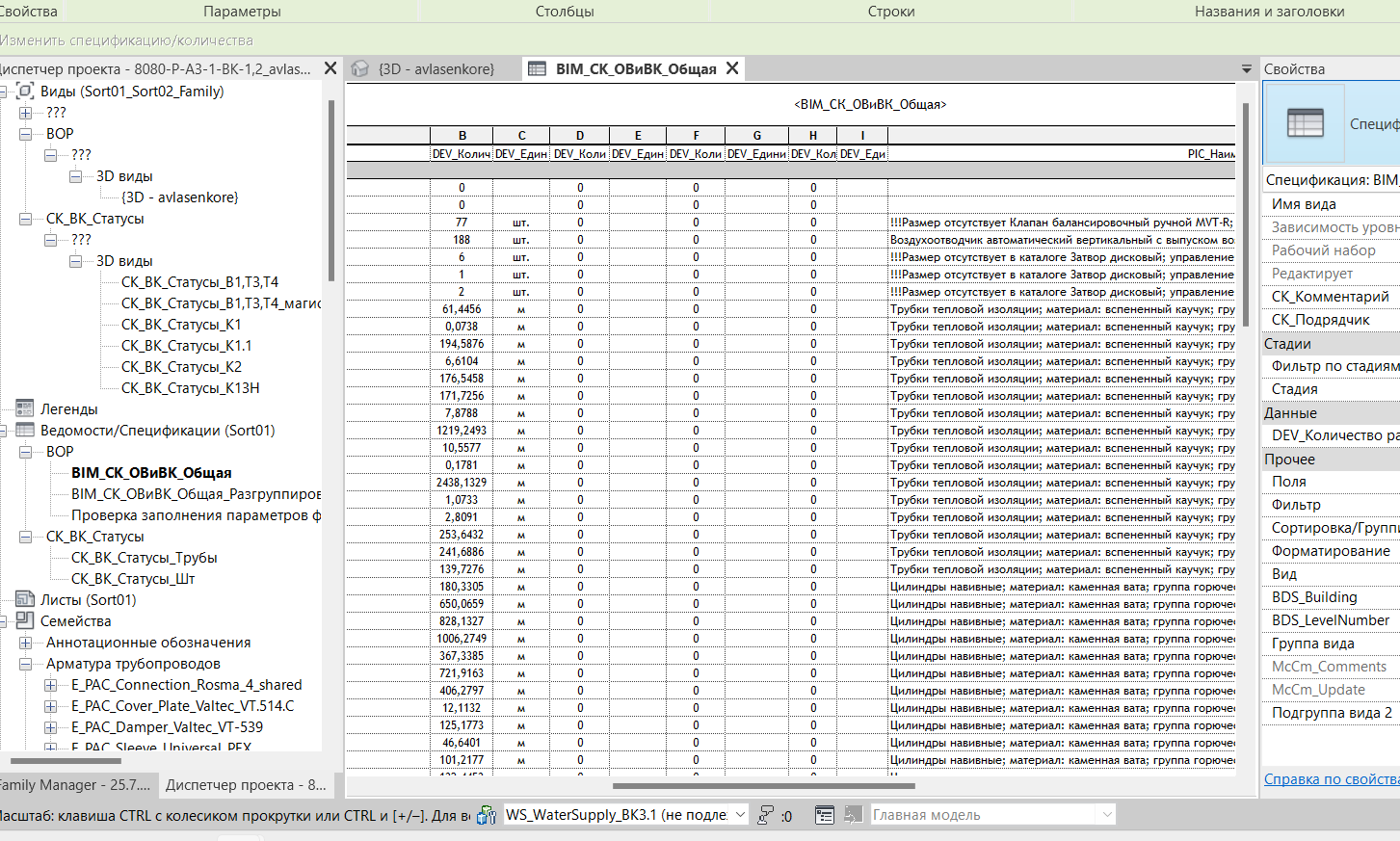The image size is (1400, 841).
Task: Select view СК_ВК_Статусы_К1.1 in the tree
Action: [x=186, y=346]
